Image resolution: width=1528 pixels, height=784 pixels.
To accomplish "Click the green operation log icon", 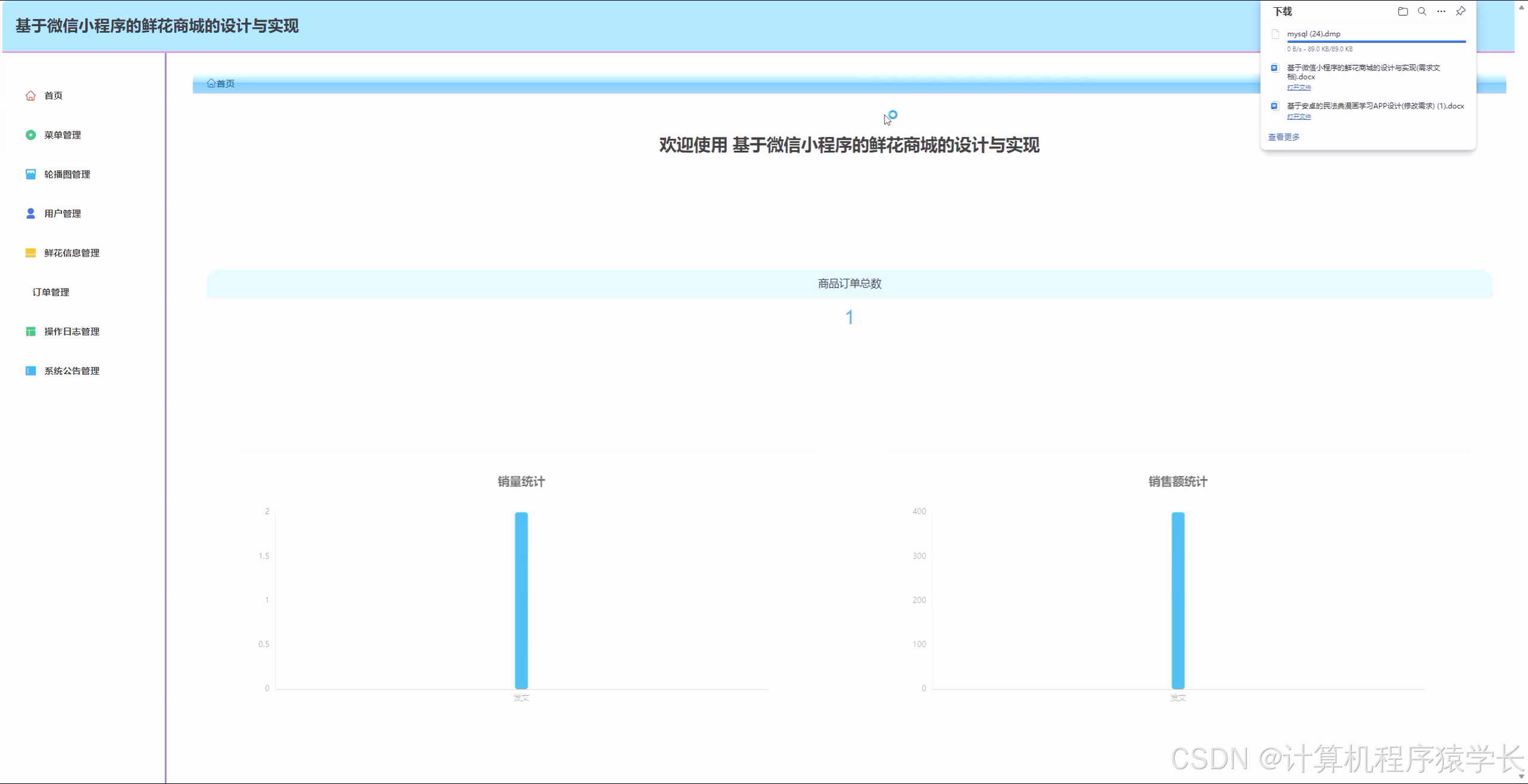I will tap(30, 332).
